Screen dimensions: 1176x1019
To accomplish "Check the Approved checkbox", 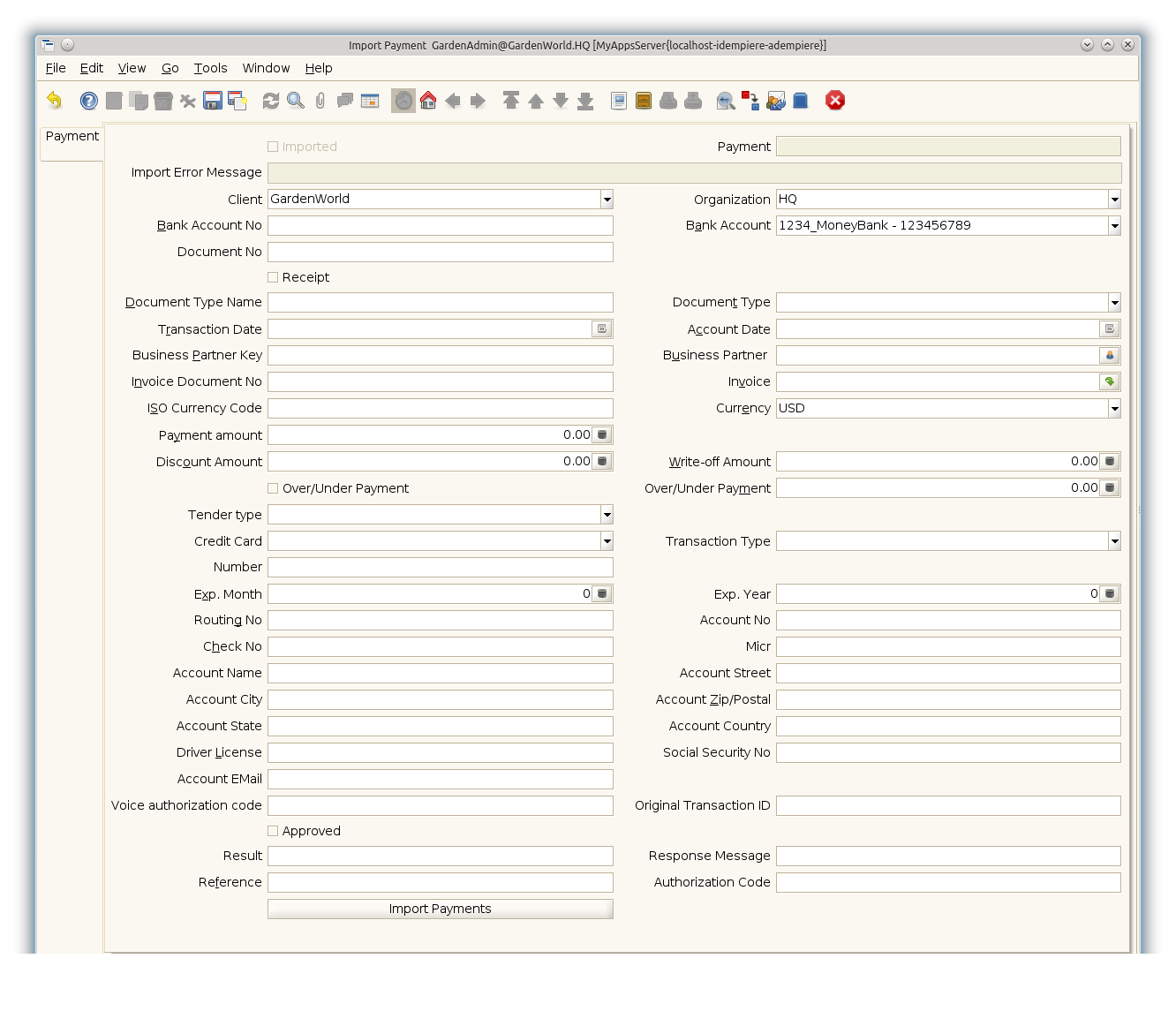I will click(x=273, y=831).
